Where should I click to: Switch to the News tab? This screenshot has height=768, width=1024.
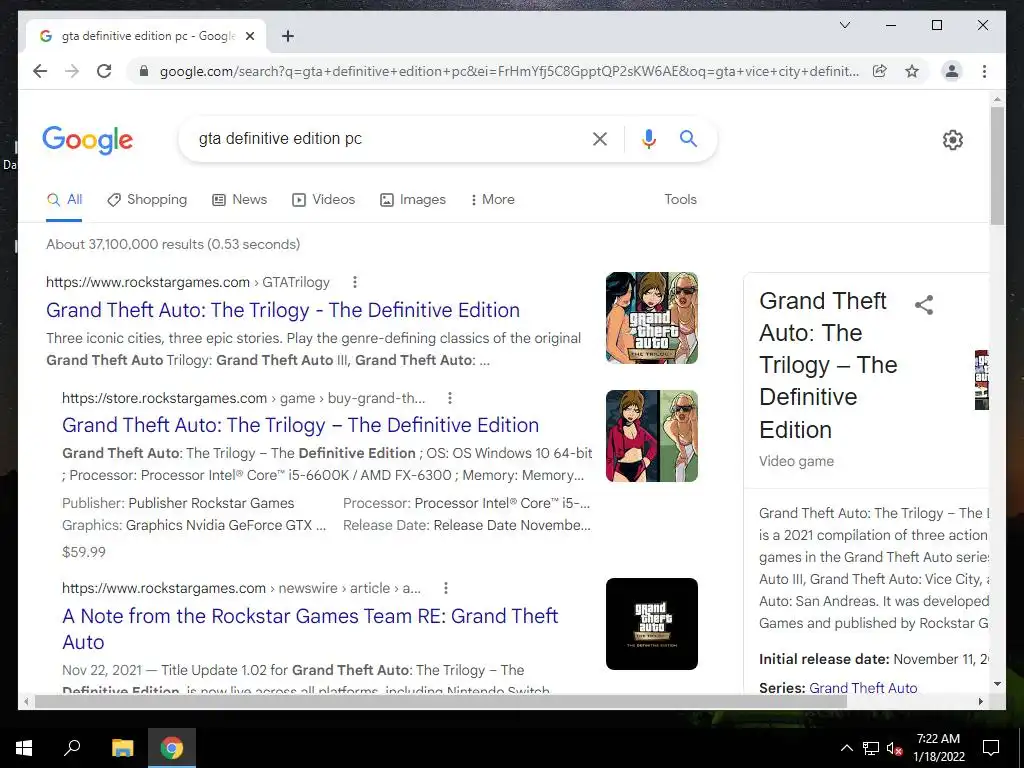240,199
